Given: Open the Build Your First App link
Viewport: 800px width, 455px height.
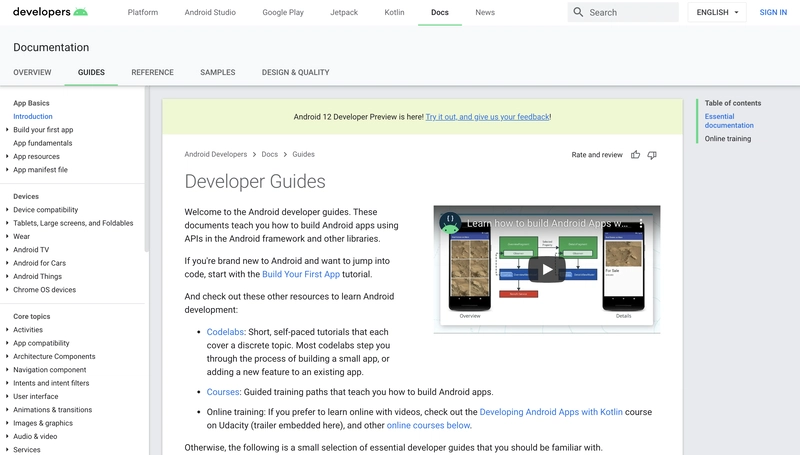Looking at the screenshot, I should pos(301,274).
